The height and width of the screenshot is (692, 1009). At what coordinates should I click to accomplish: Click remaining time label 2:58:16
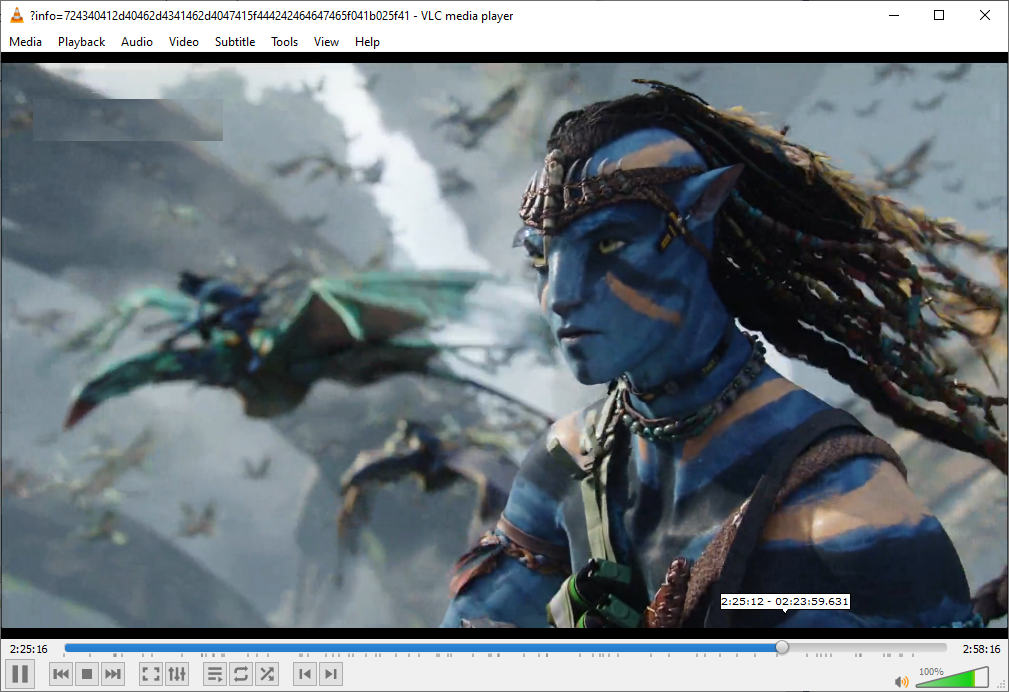pyautogui.click(x=980, y=649)
